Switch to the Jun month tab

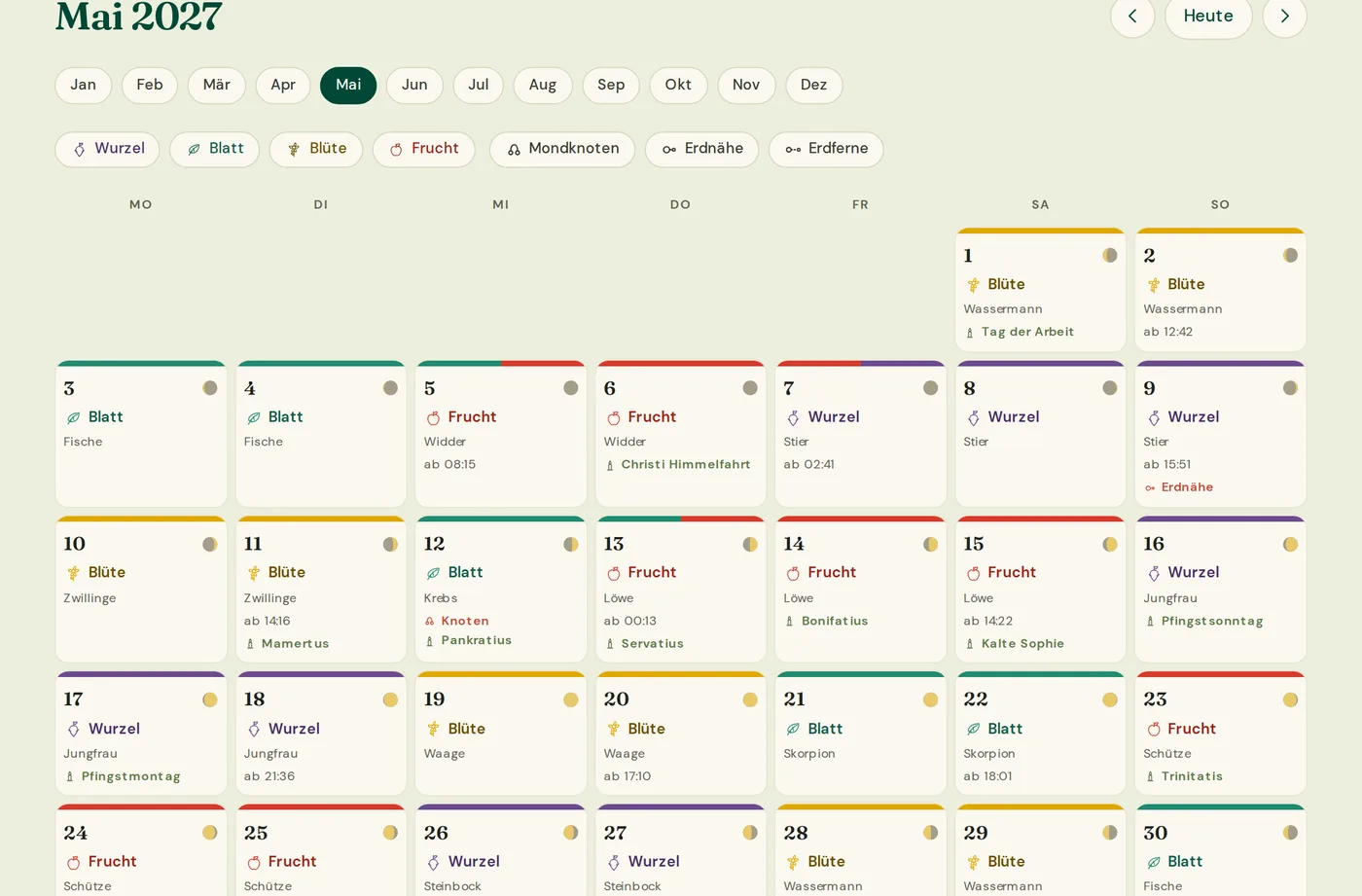[414, 85]
